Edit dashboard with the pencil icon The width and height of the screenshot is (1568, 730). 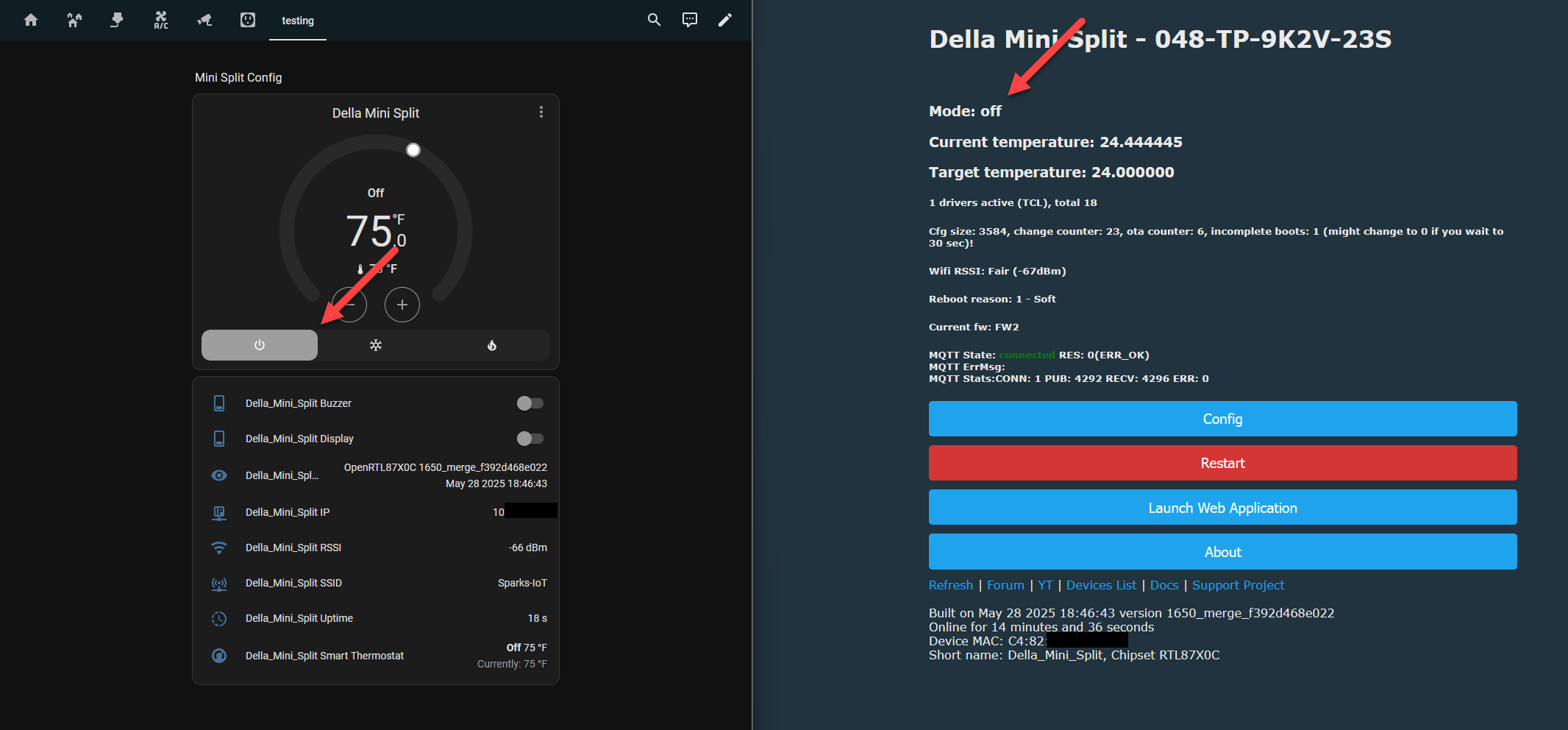pyautogui.click(x=725, y=20)
